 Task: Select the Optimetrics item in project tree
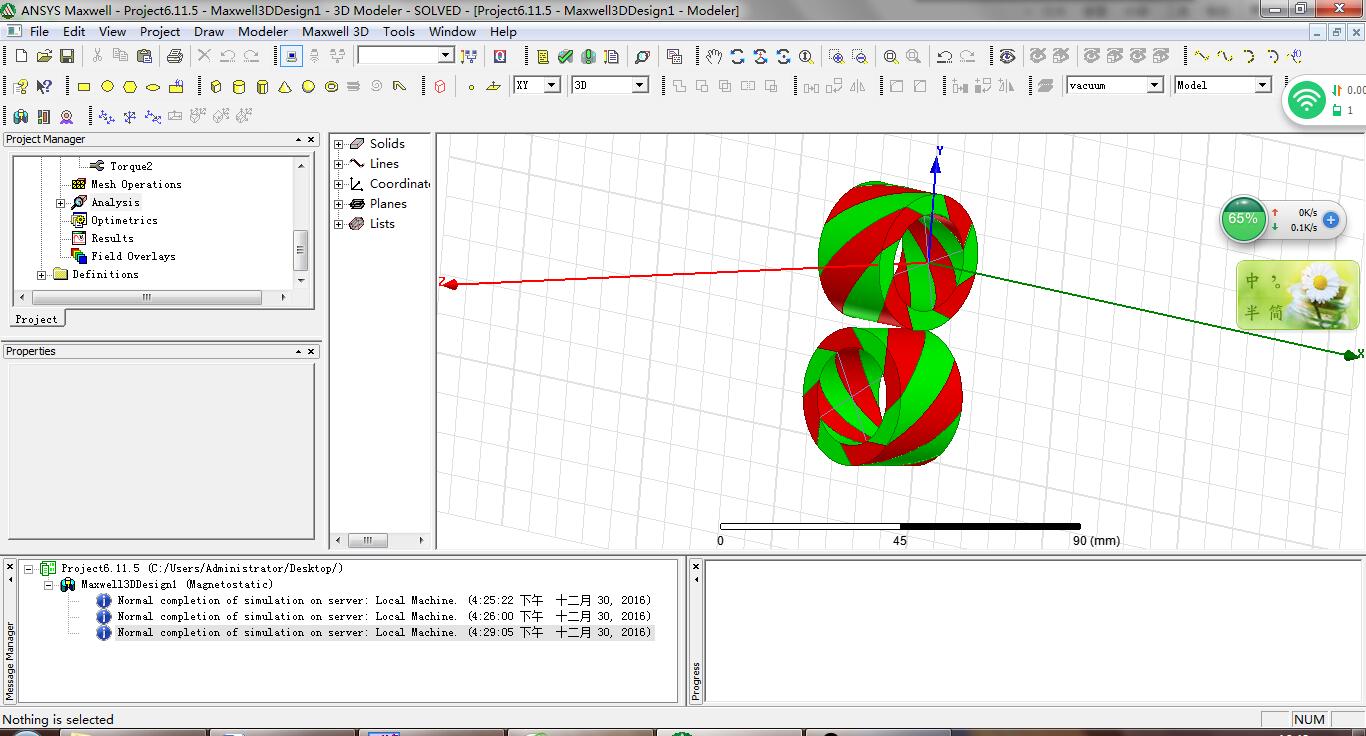click(123, 220)
